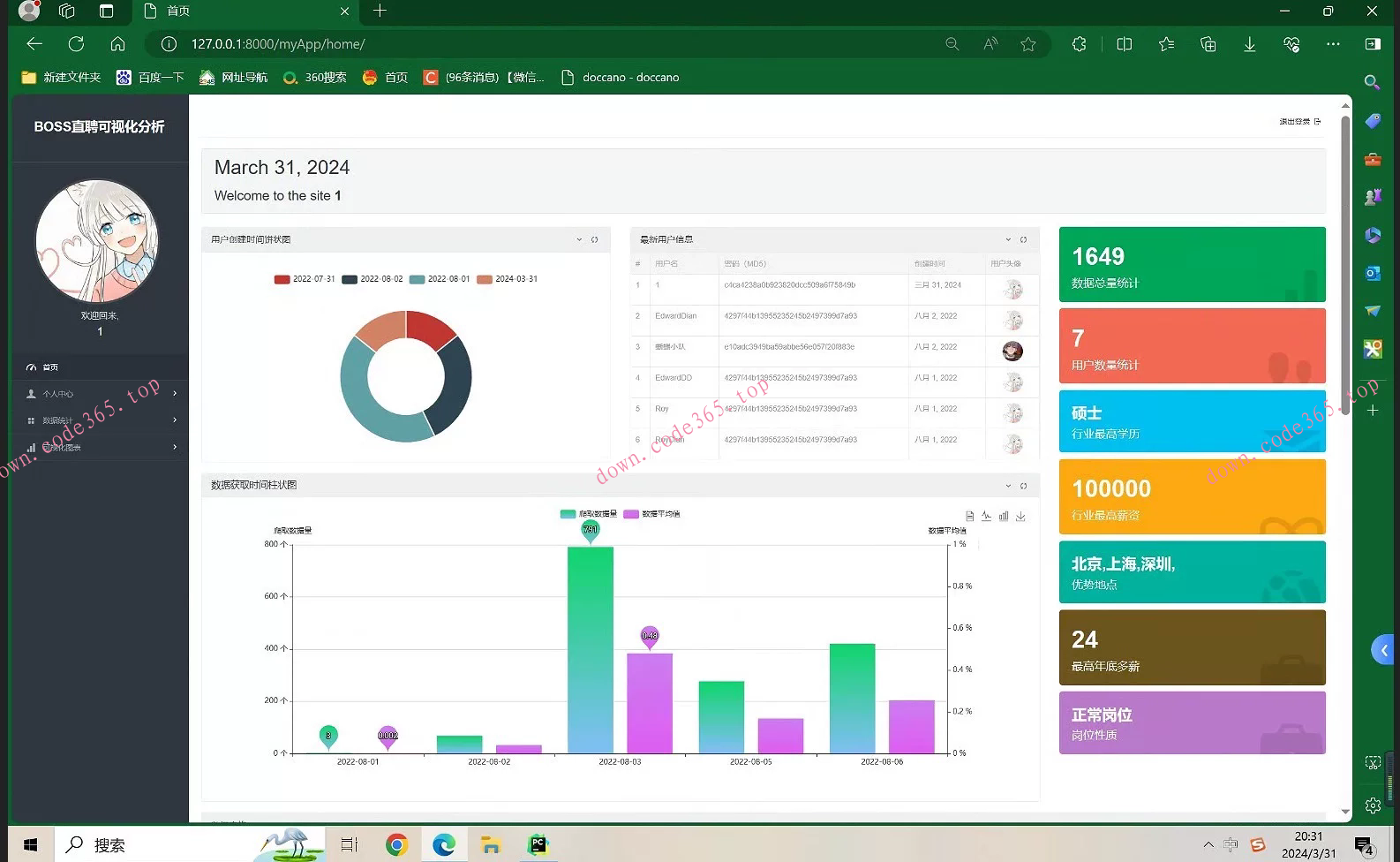Toggle the 2022-08-02 pie legend item
This screenshot has height=862, width=1400.
[x=372, y=279]
